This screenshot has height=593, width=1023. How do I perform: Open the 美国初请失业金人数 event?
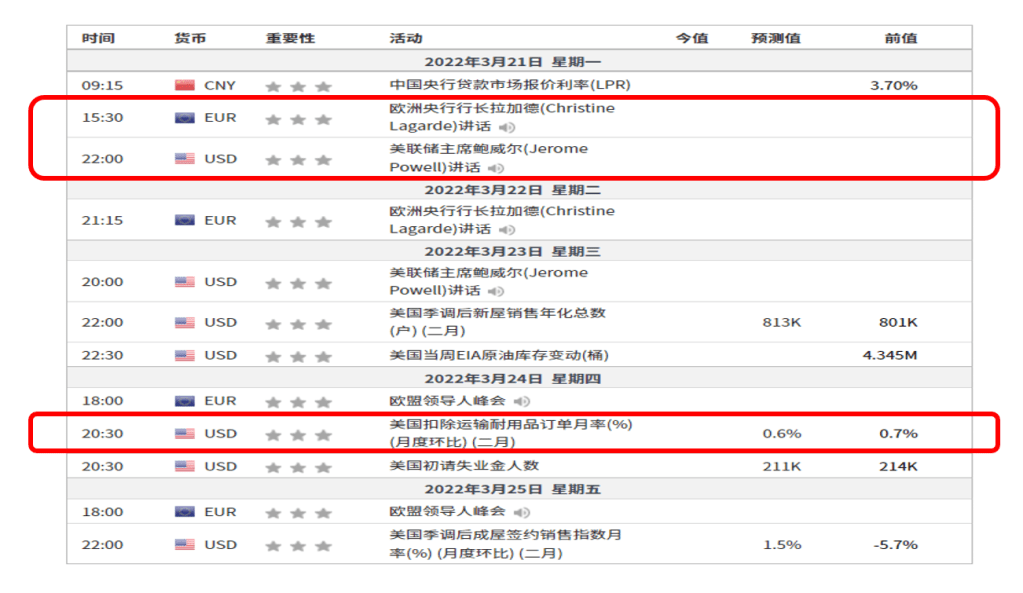coord(464,466)
